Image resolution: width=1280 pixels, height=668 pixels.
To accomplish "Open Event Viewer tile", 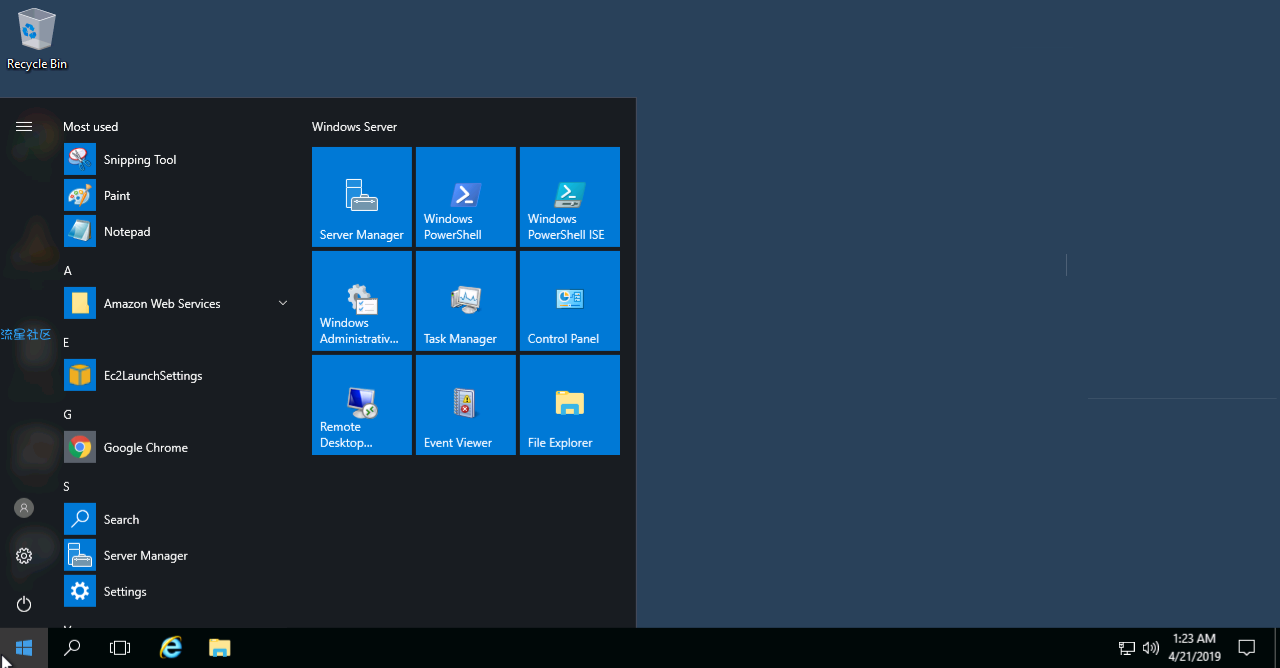I will (466, 405).
